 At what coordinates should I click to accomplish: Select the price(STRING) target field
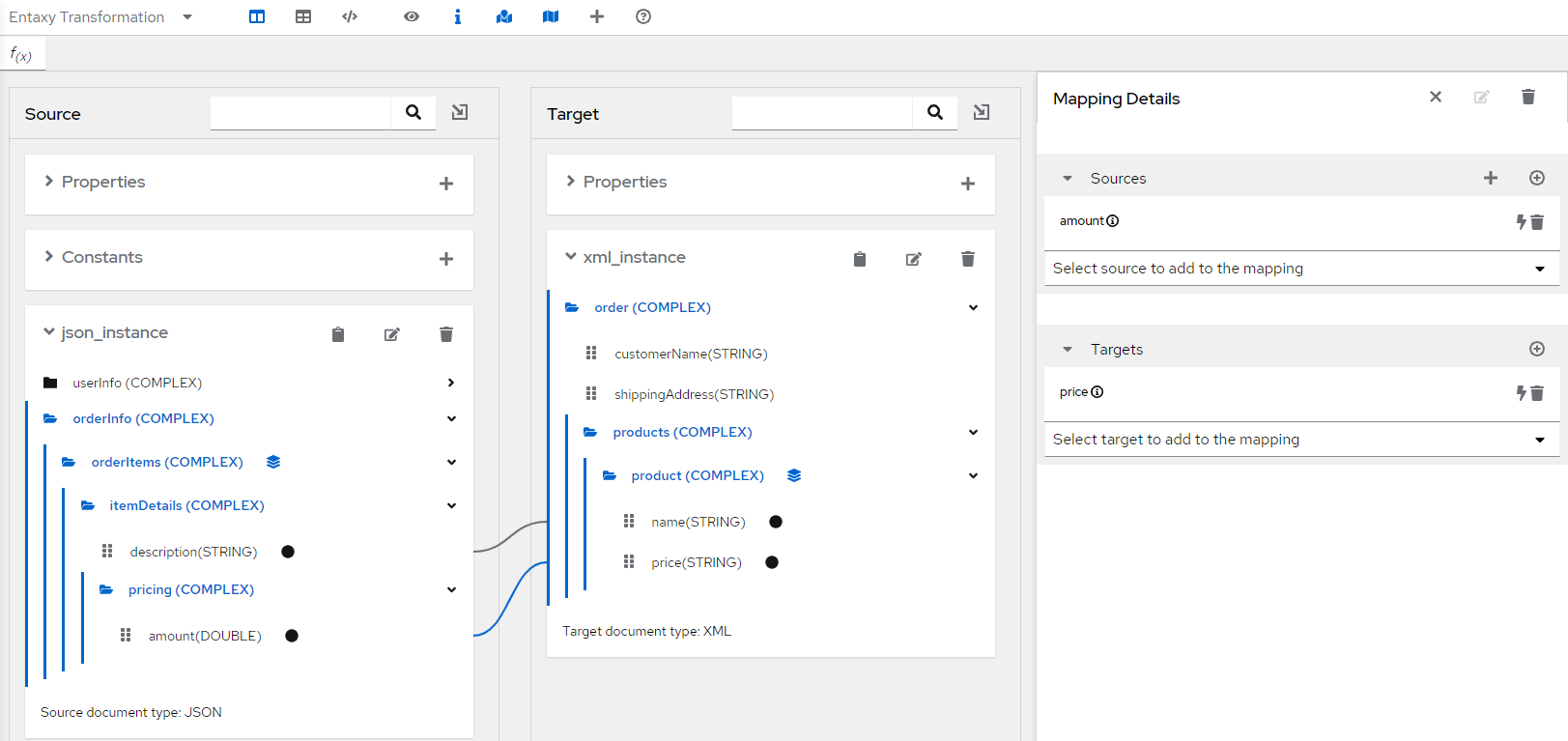click(696, 562)
